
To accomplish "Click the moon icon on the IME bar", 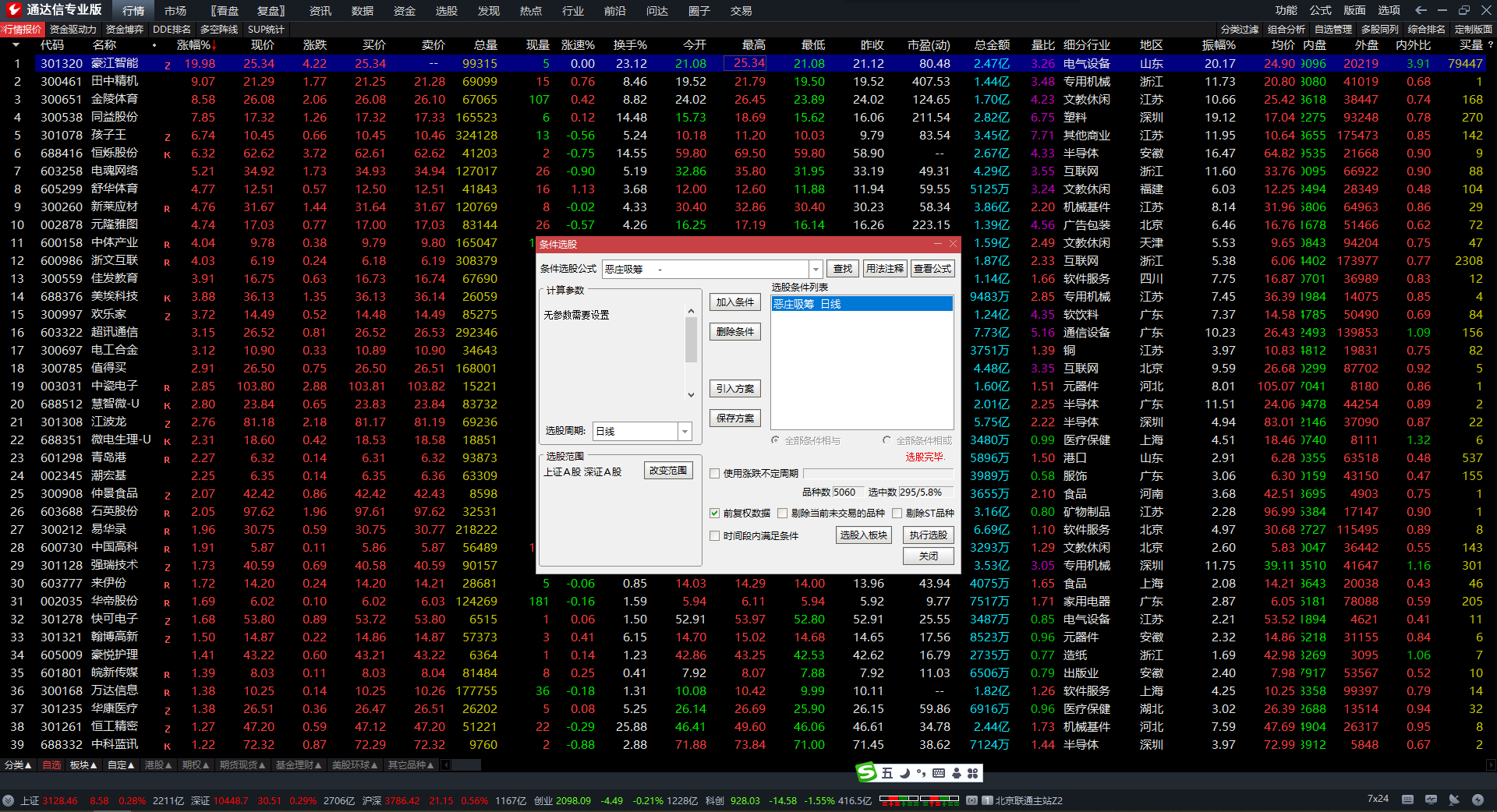I will pos(904,773).
